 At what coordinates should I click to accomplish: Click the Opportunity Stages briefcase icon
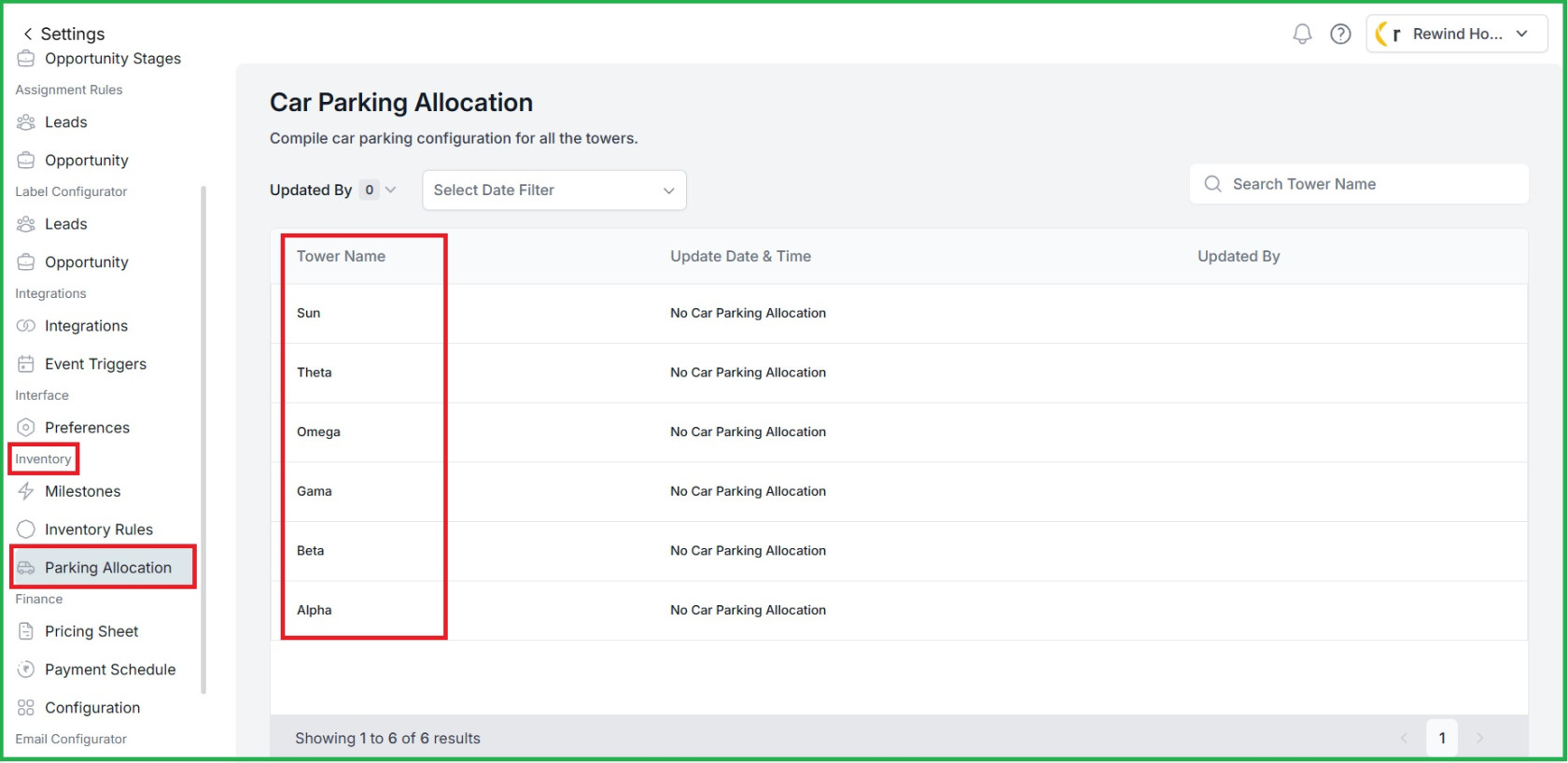[26, 59]
